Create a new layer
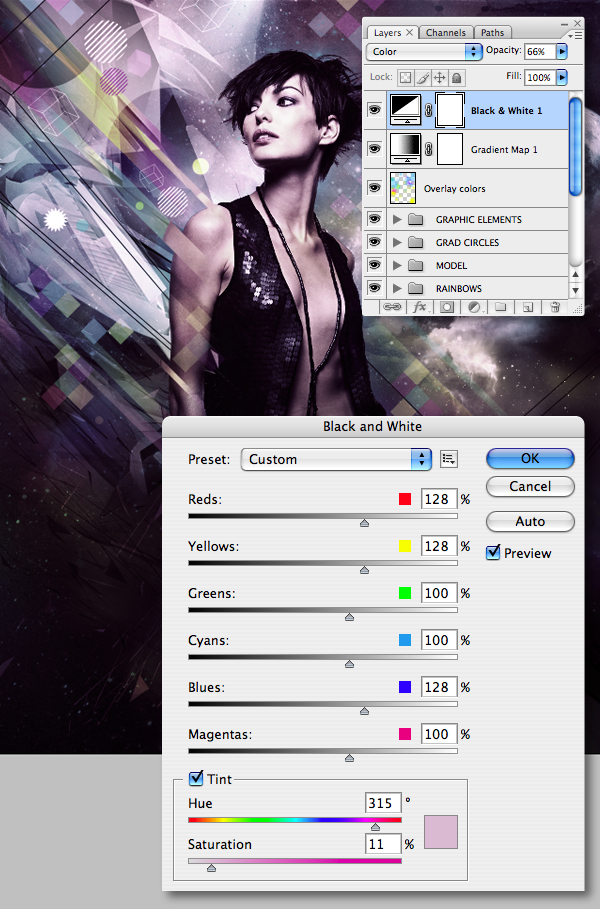 [x=528, y=307]
